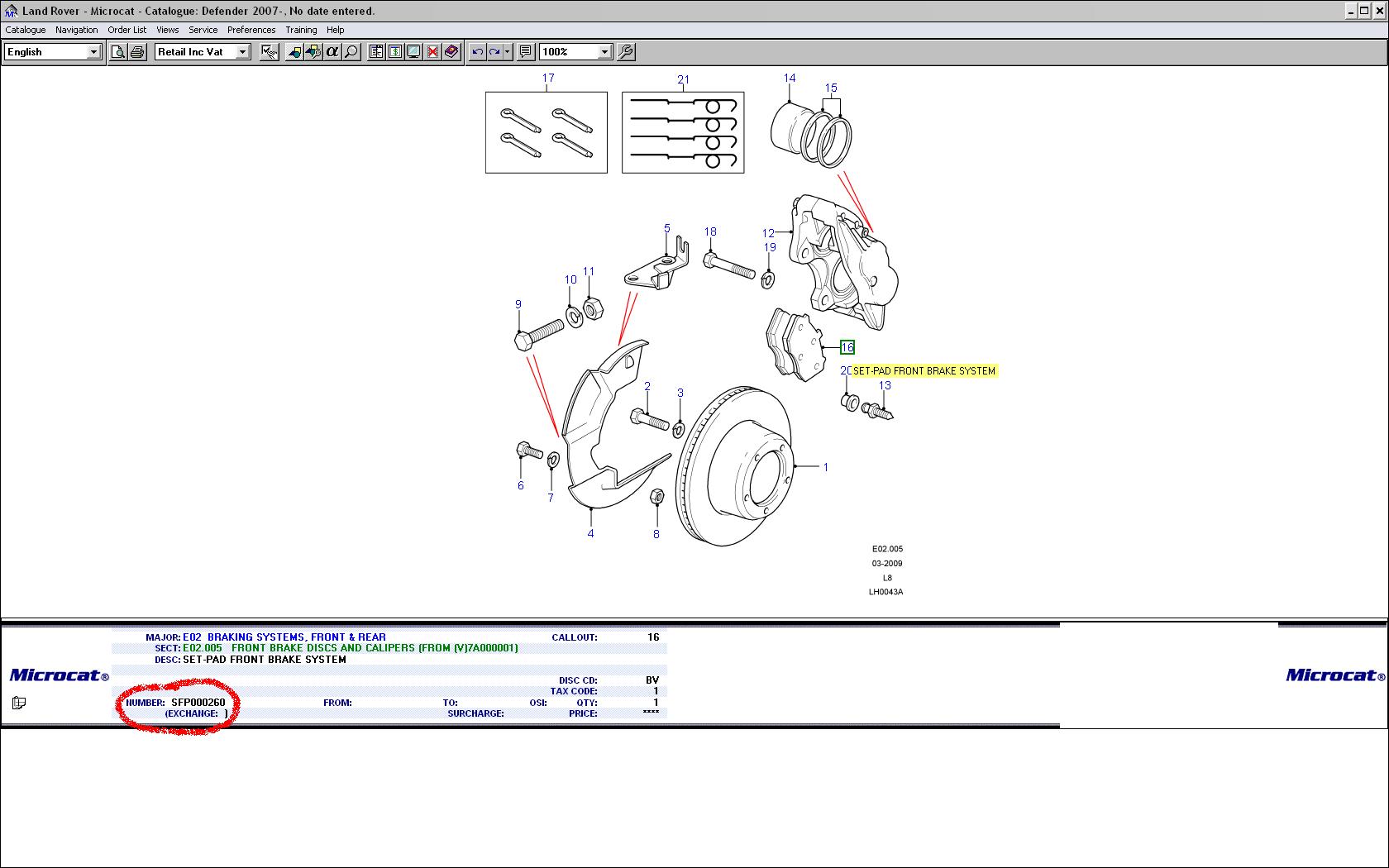Select callout 5 bracket
Viewport: 1389px width, 868px height.
(x=667, y=228)
